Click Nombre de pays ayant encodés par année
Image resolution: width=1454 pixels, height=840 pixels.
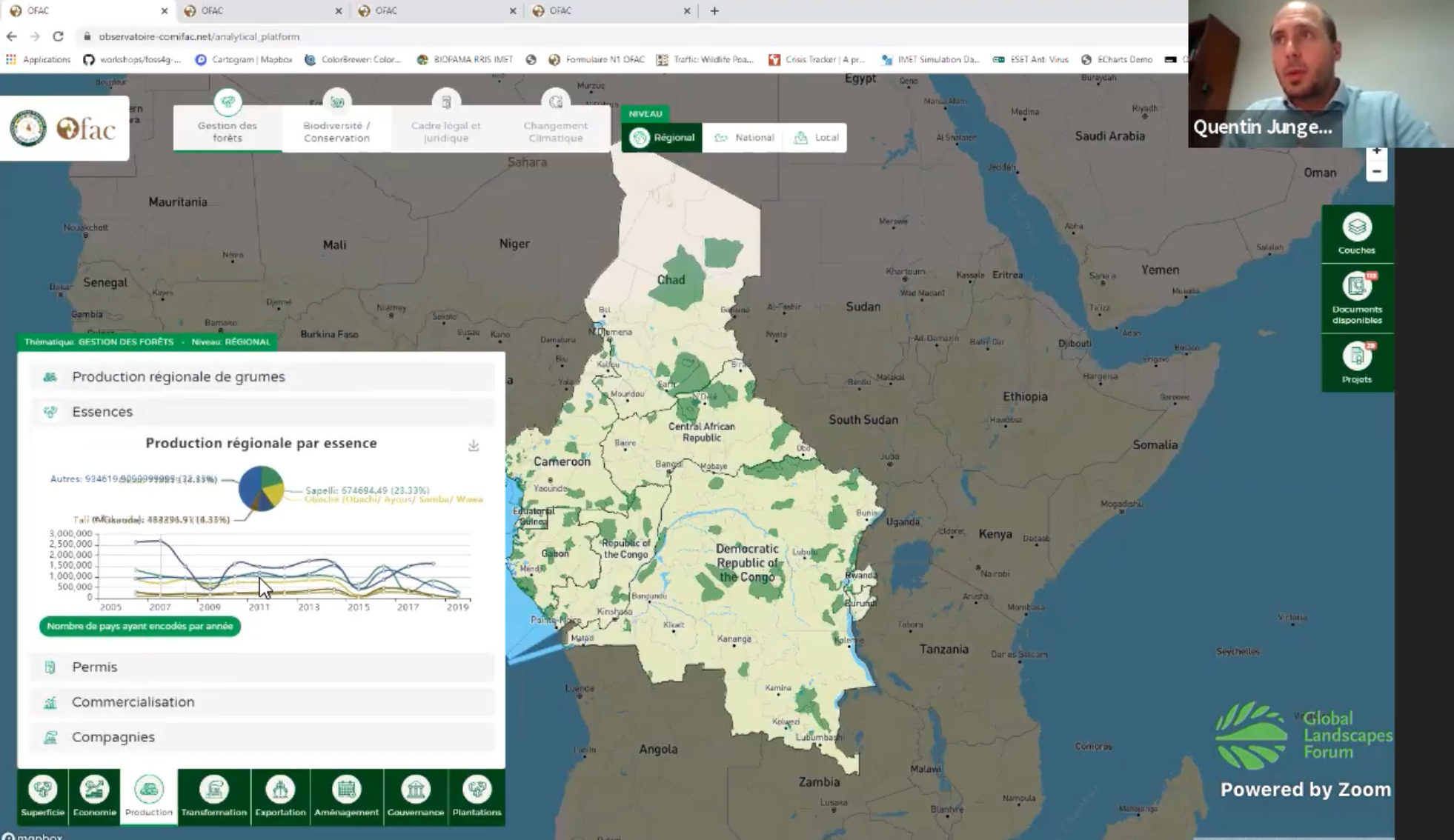click(139, 626)
